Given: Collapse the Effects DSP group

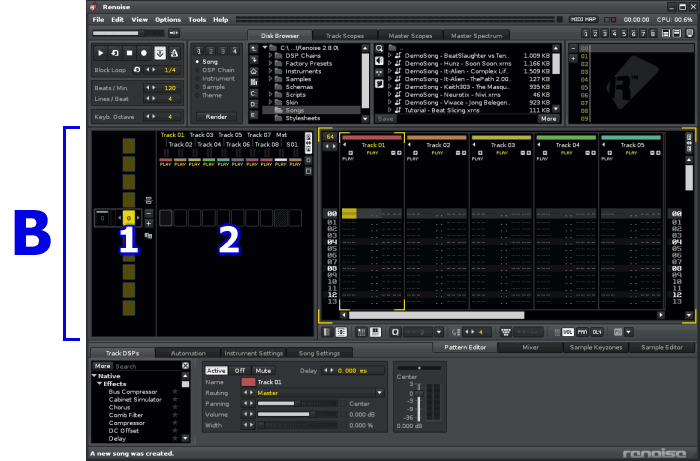Looking at the screenshot, I should 100,384.
